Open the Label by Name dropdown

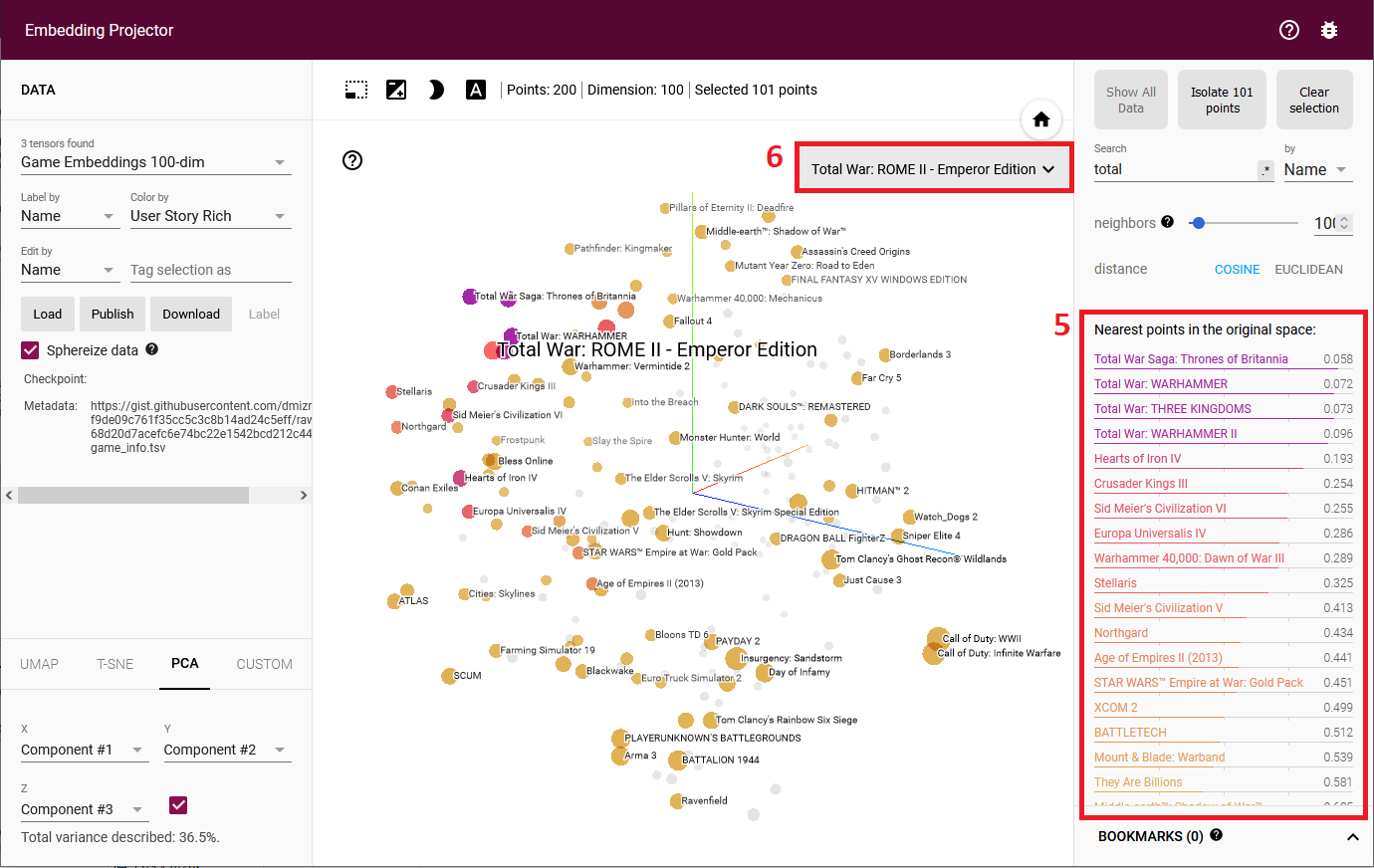click(71, 216)
